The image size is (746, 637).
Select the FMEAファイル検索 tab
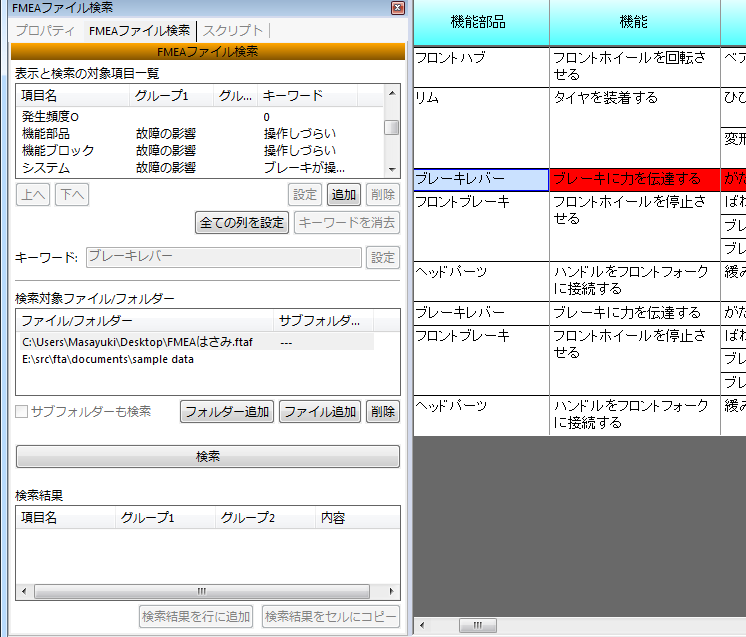(139, 30)
